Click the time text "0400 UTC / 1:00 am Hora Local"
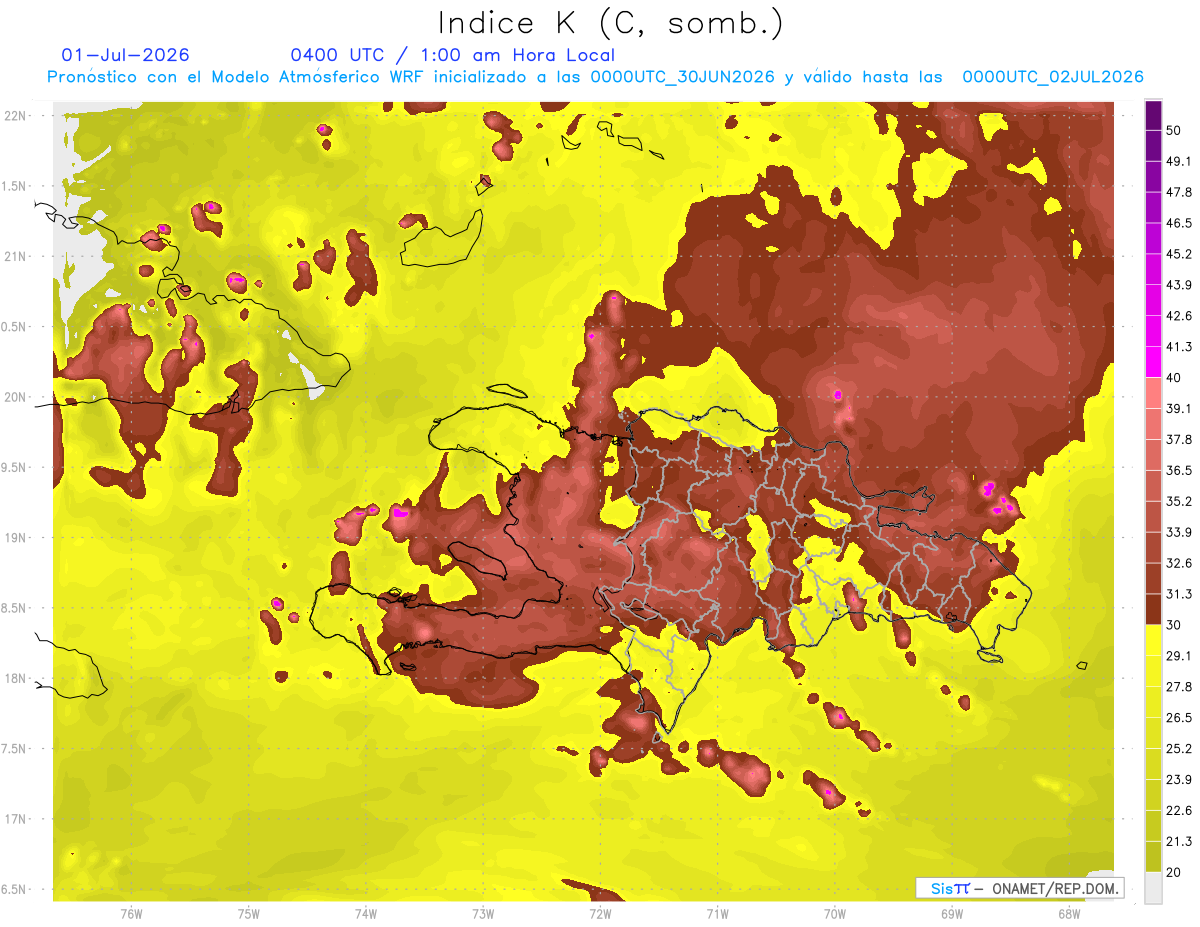 pyautogui.click(x=452, y=55)
